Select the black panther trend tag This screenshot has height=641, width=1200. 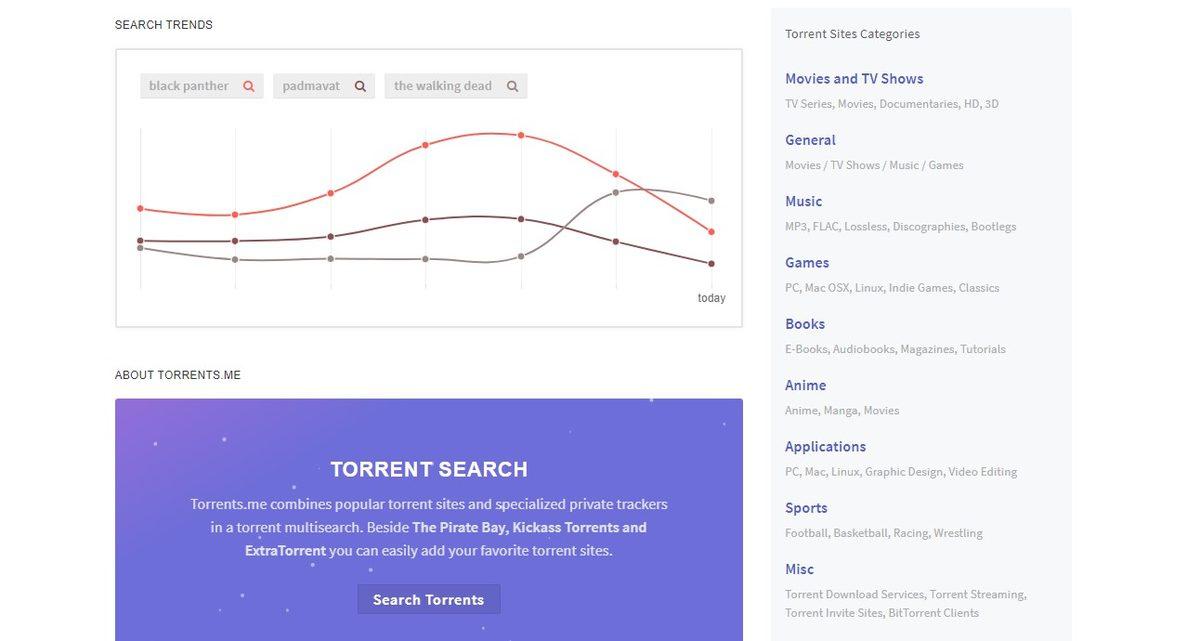coord(189,86)
